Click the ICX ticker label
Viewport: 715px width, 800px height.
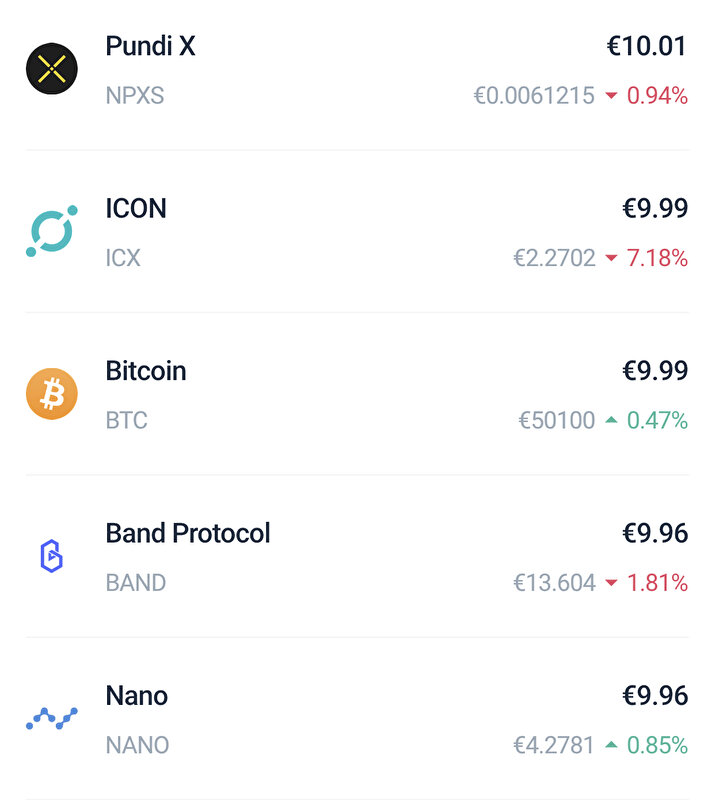[x=123, y=258]
